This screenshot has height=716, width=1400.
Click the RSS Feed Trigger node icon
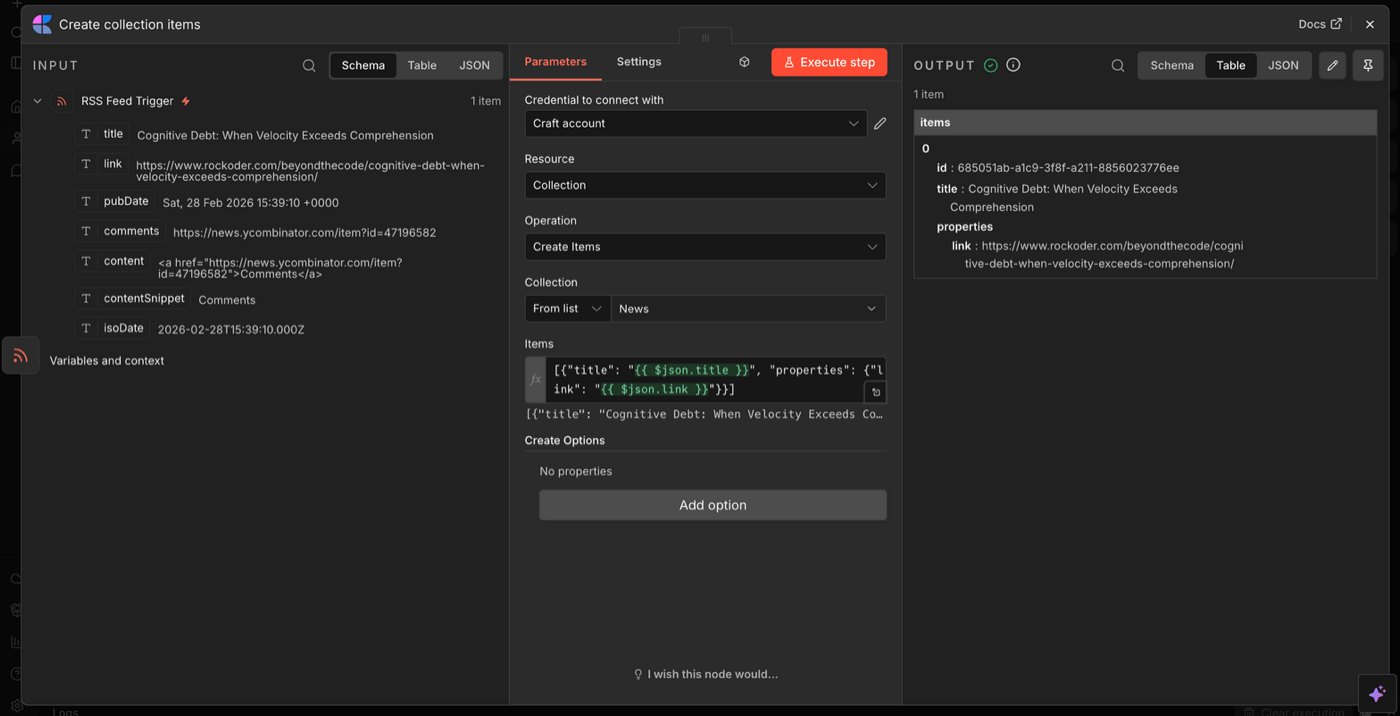tap(60, 101)
